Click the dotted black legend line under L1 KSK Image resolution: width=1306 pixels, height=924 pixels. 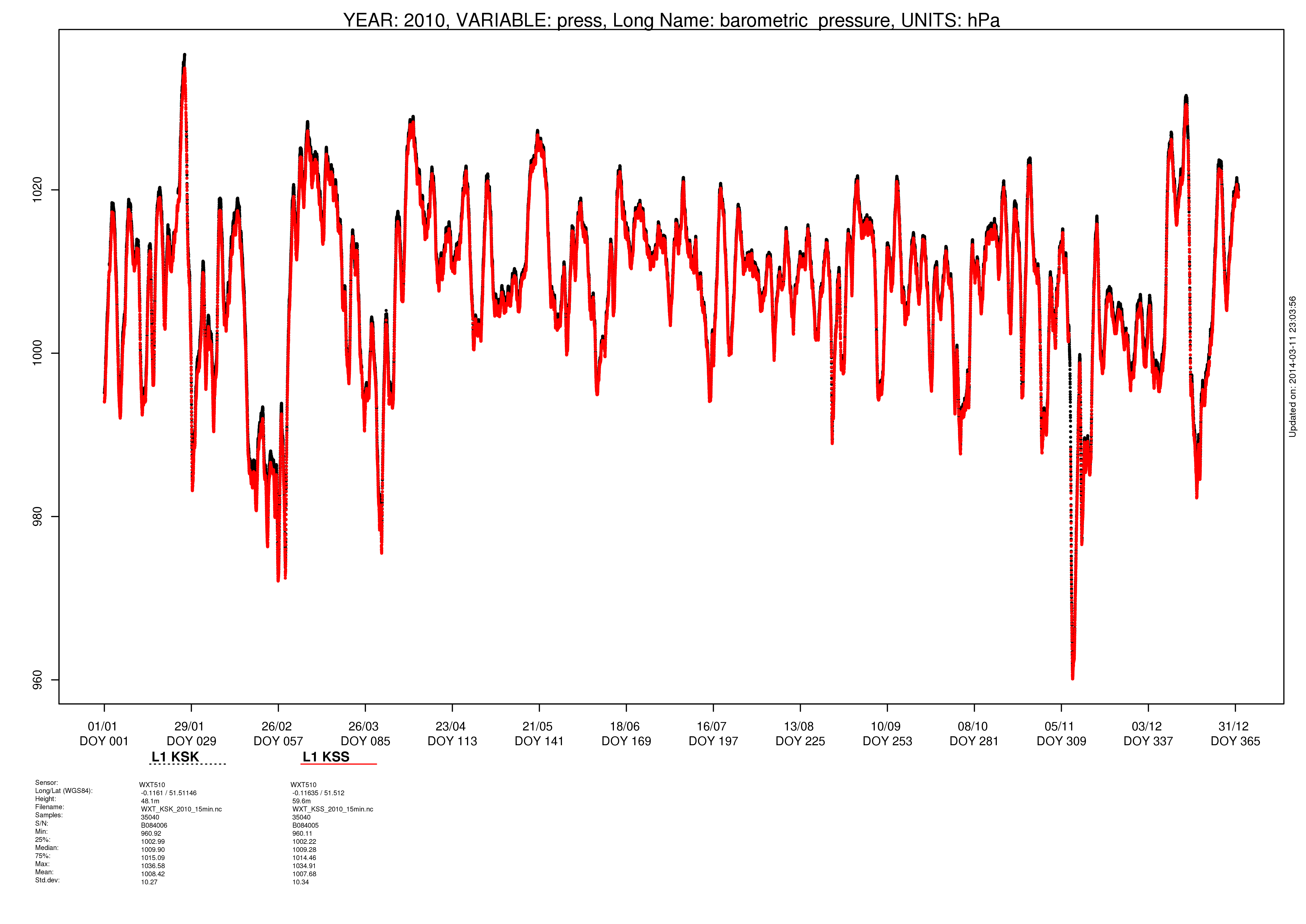click(x=188, y=764)
